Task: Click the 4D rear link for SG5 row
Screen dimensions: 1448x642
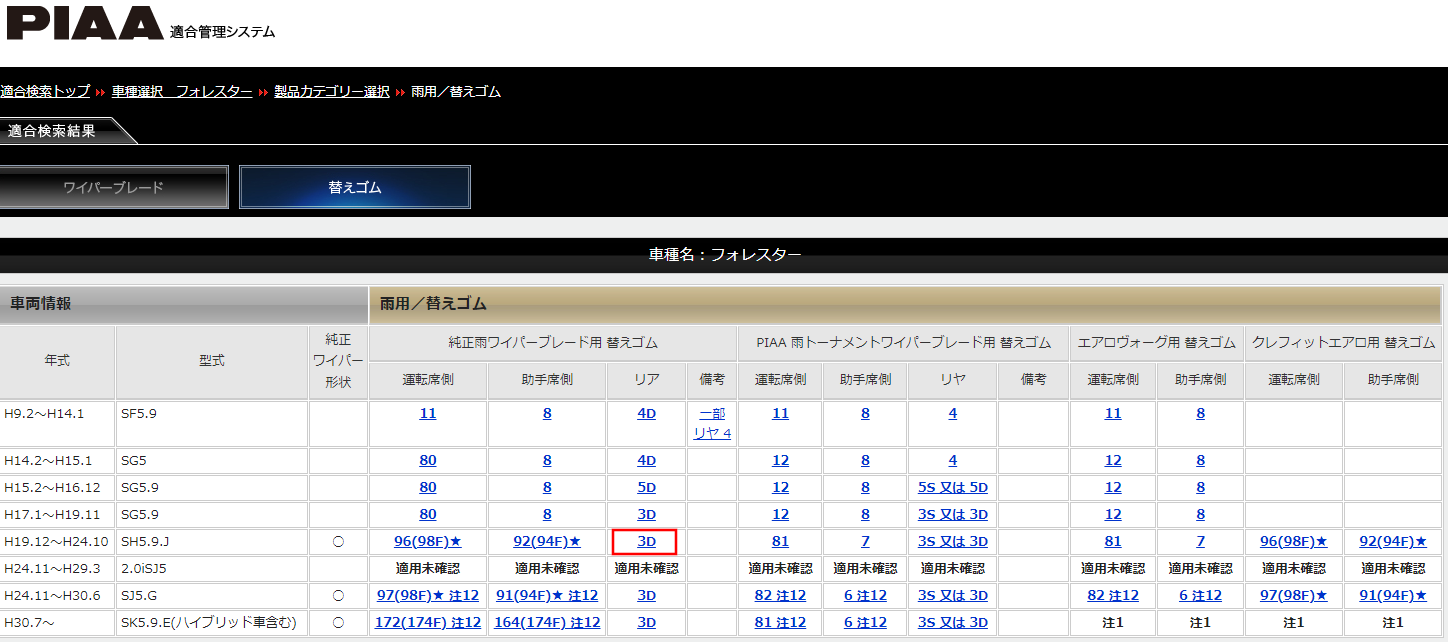Action: pos(646,460)
